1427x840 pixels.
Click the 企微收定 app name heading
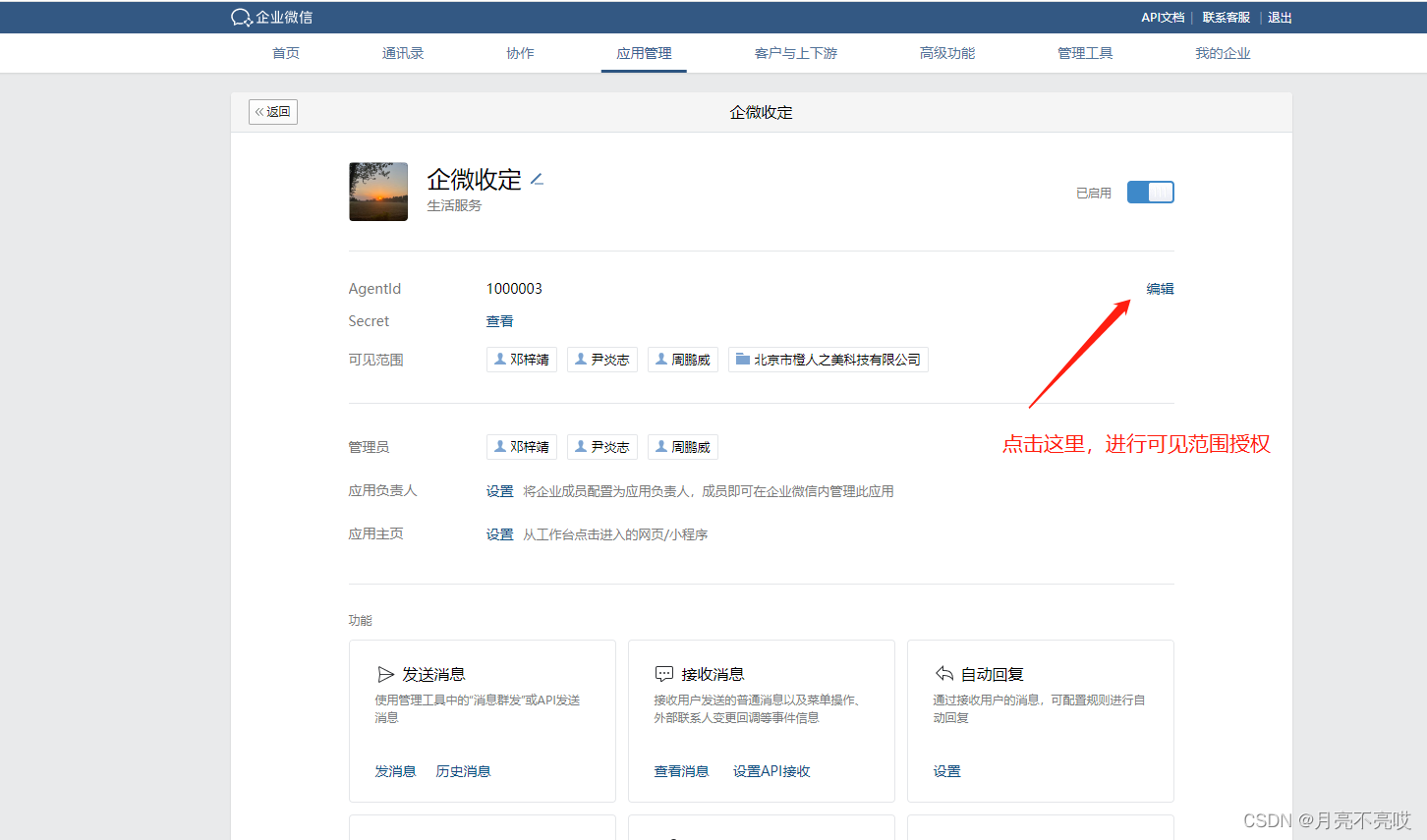point(474,180)
